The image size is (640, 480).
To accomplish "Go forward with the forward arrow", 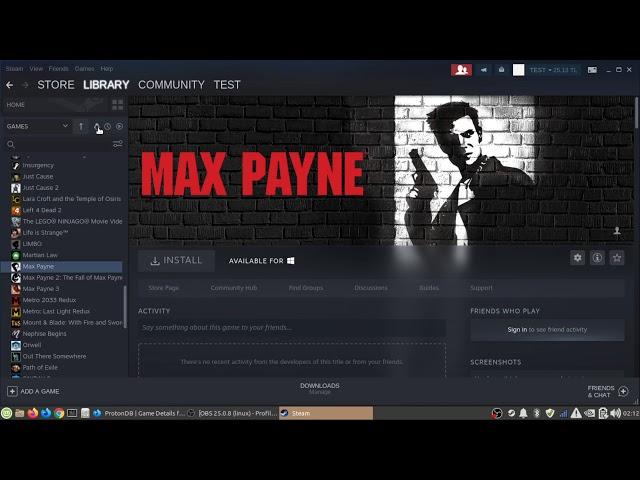I will pos(25,85).
